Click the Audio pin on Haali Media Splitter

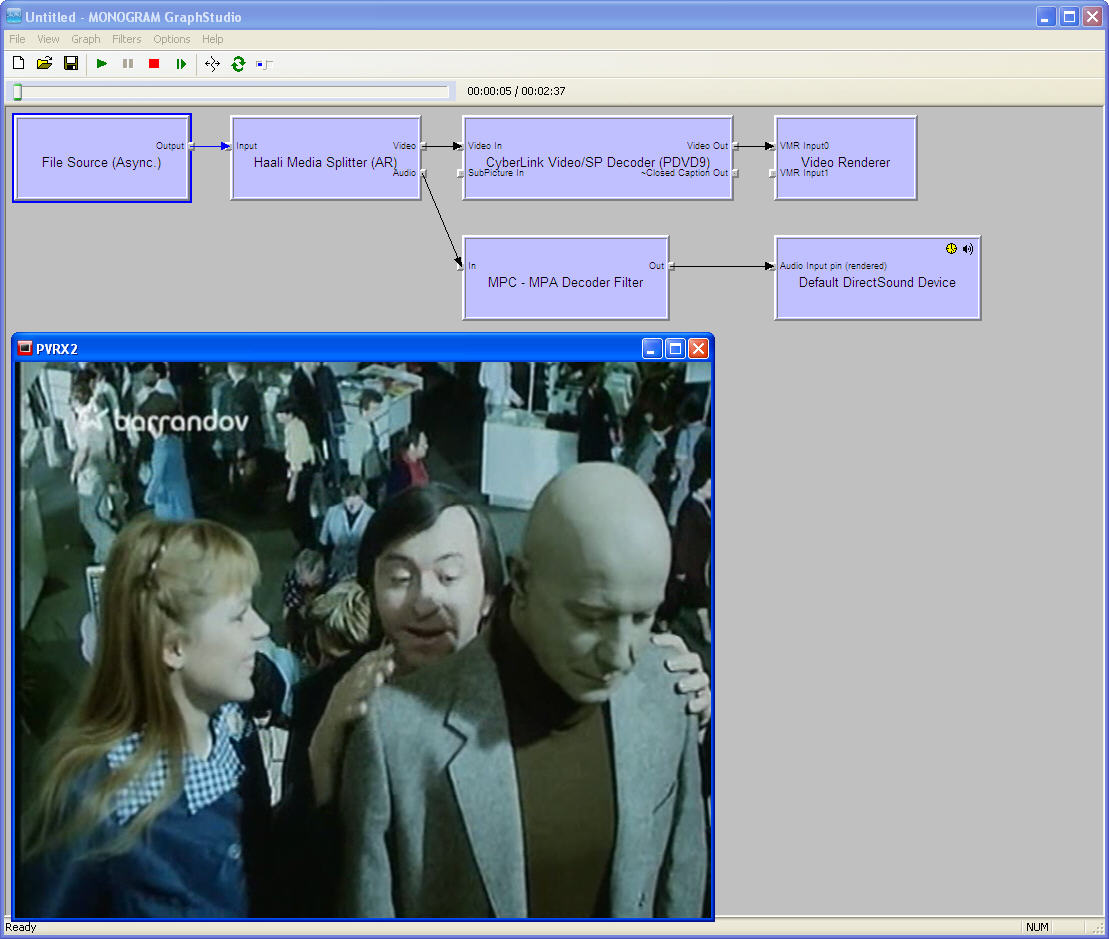pyautogui.click(x=423, y=173)
